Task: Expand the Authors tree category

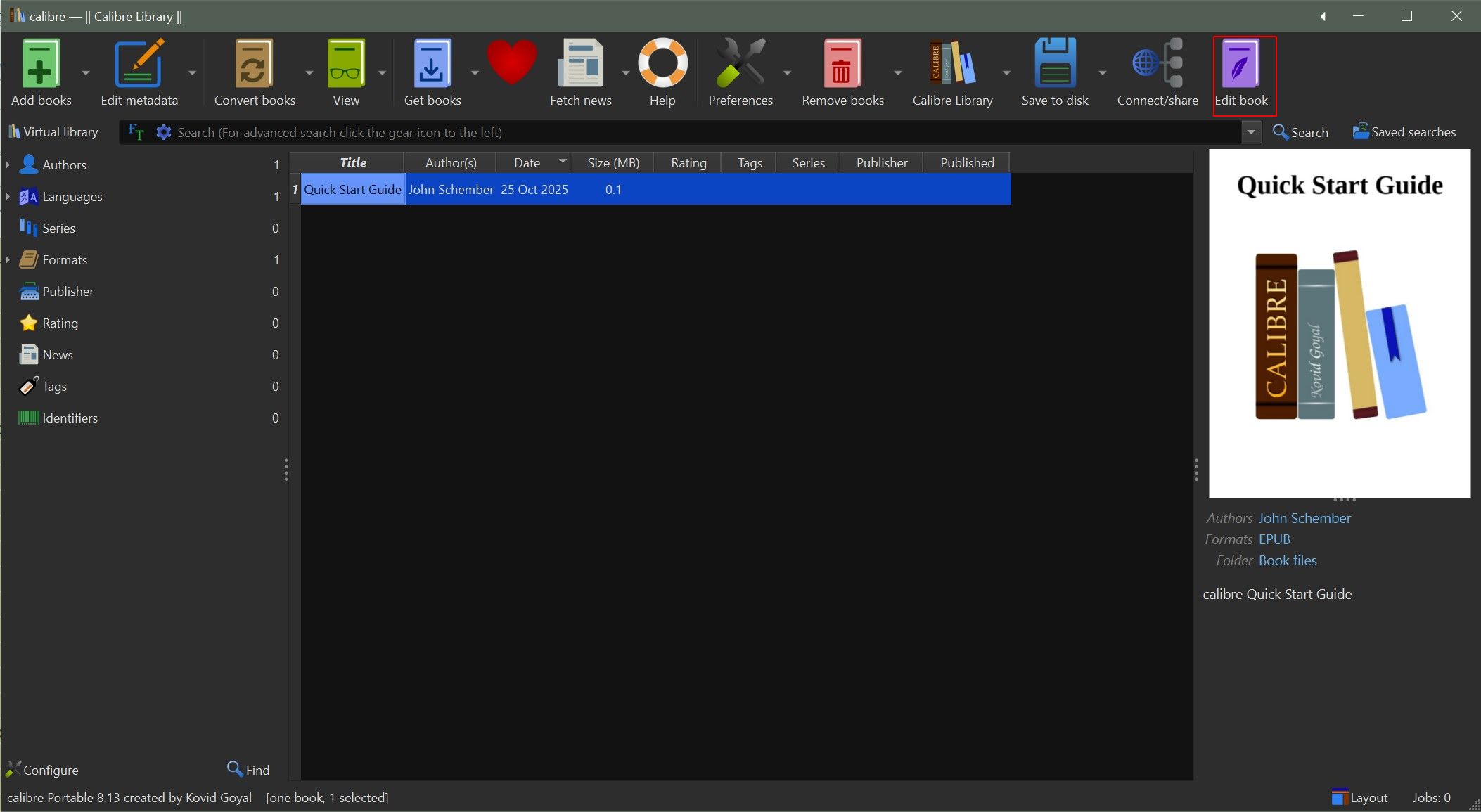Action: [x=8, y=165]
